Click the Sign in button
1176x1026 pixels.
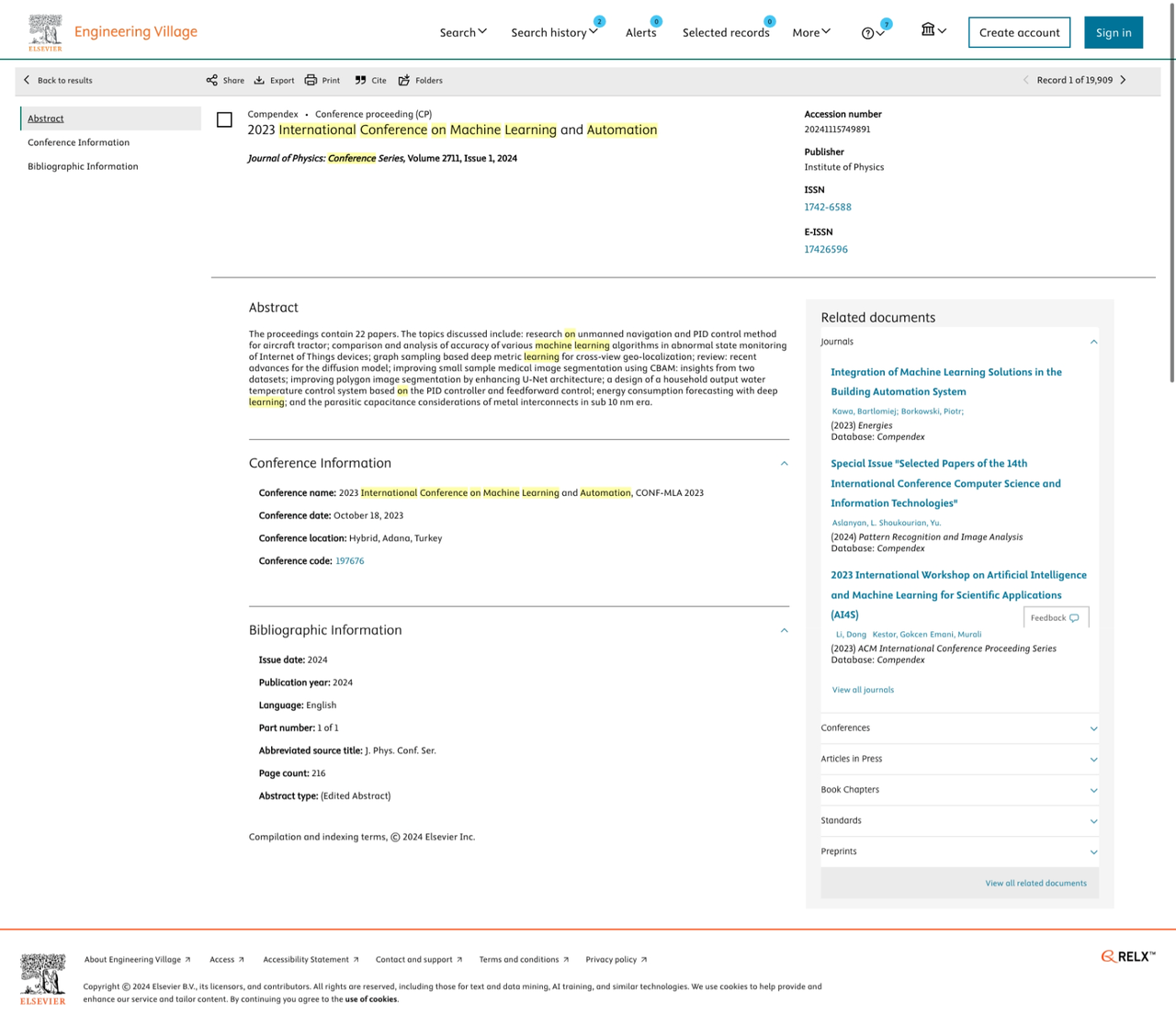tap(1113, 32)
